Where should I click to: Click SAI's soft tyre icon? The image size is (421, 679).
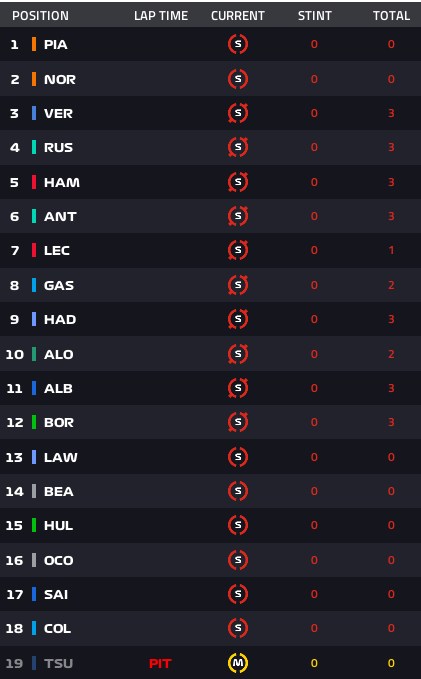pyautogui.click(x=238, y=594)
